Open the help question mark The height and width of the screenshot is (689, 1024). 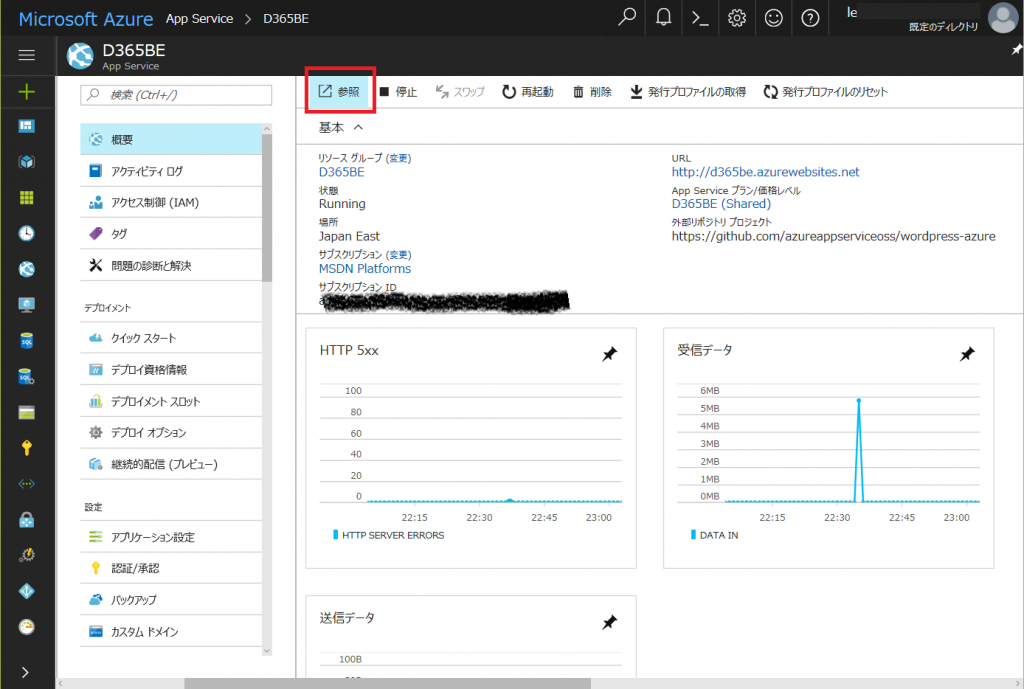(810, 18)
